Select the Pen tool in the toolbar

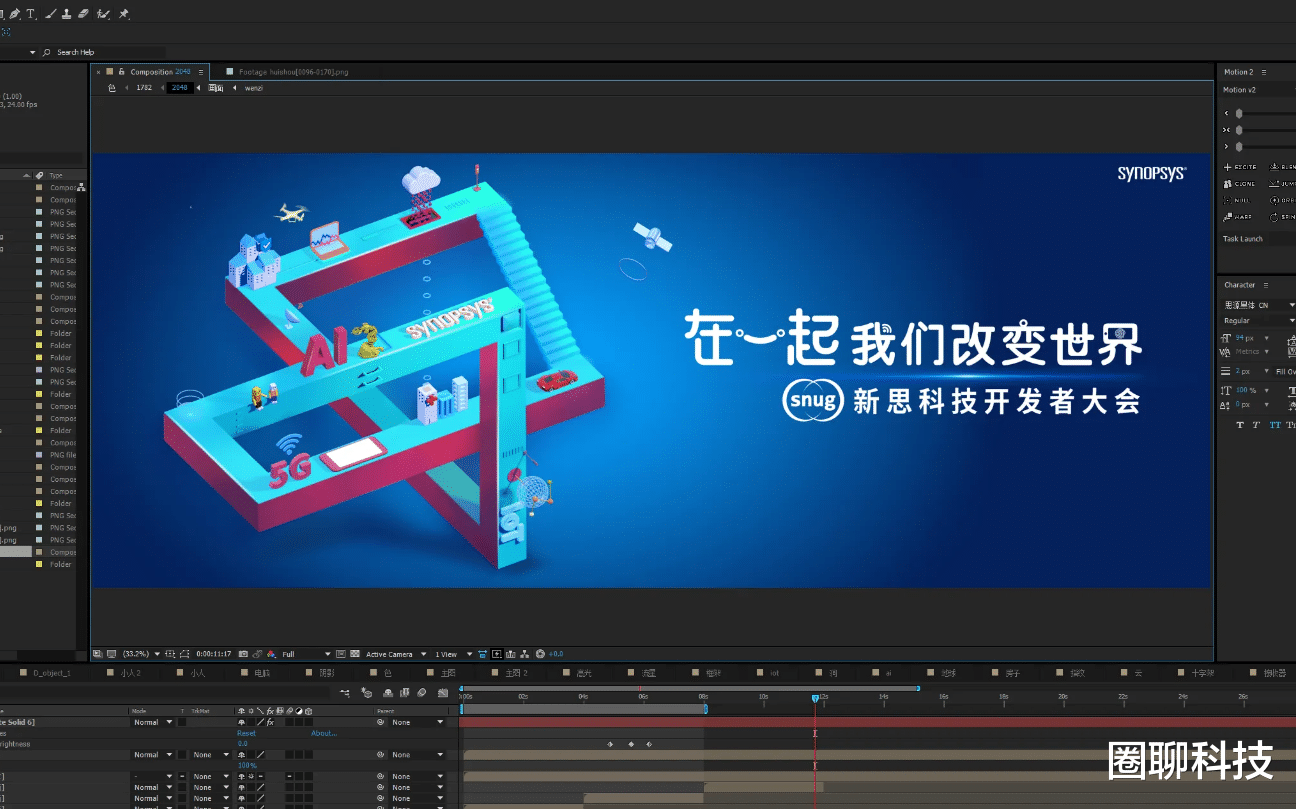[15, 14]
